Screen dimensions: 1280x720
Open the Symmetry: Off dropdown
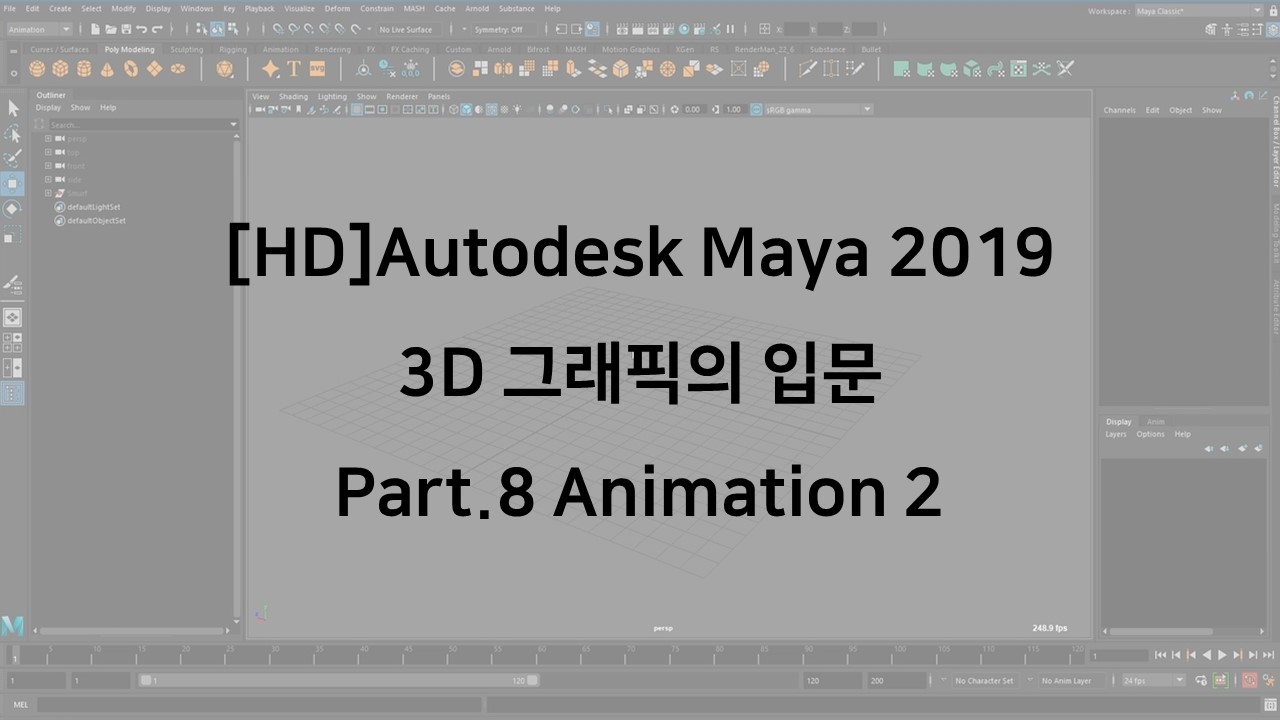503,29
